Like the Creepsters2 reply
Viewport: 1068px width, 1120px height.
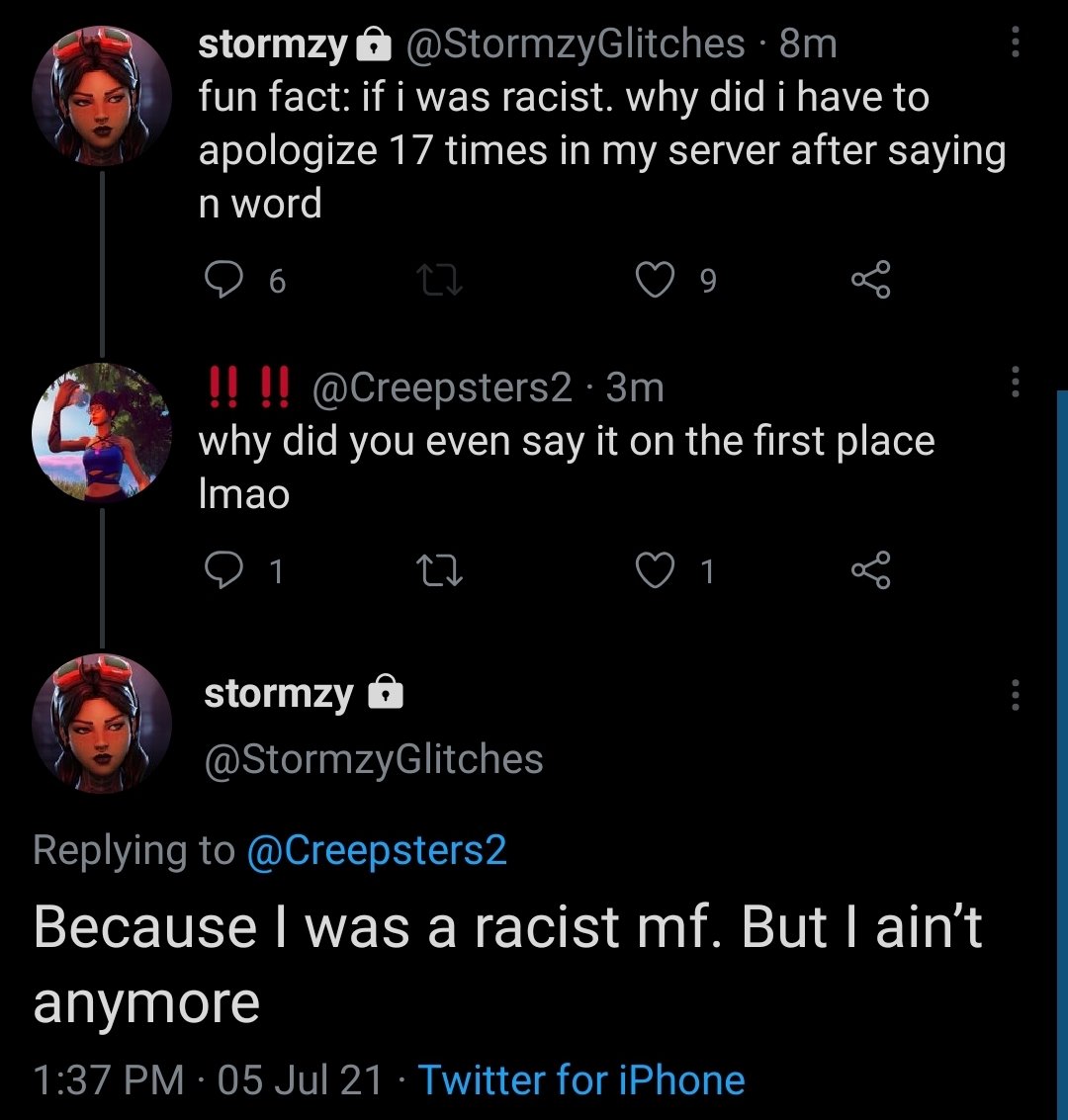pyautogui.click(x=654, y=570)
